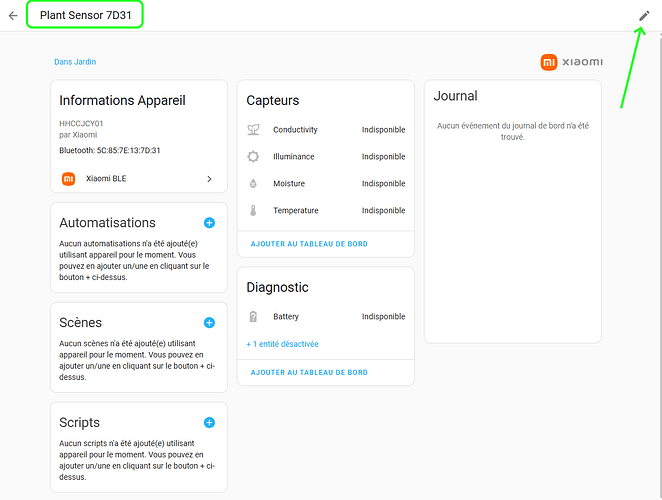
Task: Click the back arrow icon
Action: [13, 16]
